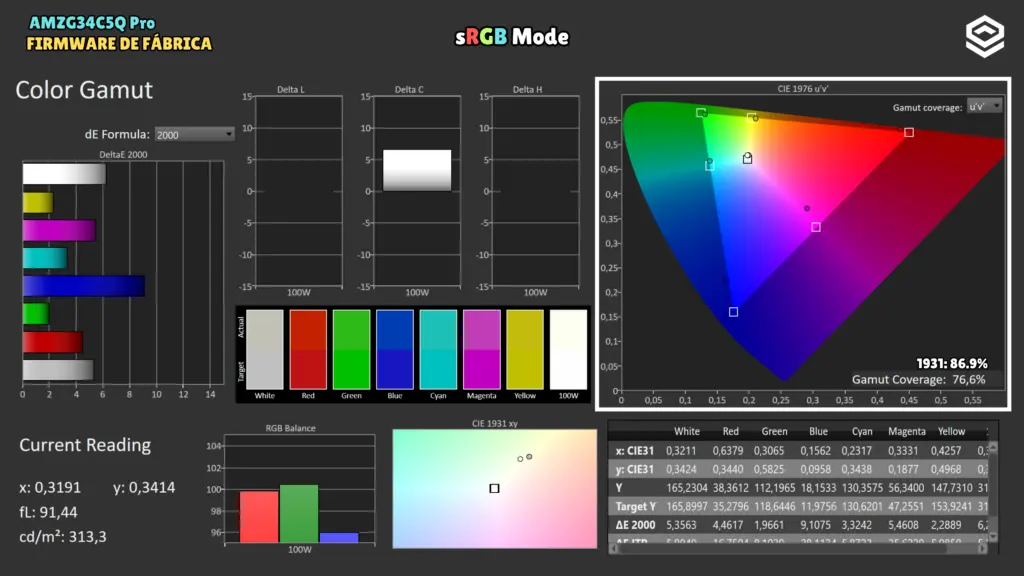
Task: Select the 100W patch in the Actual/Target strip
Action: (568, 349)
